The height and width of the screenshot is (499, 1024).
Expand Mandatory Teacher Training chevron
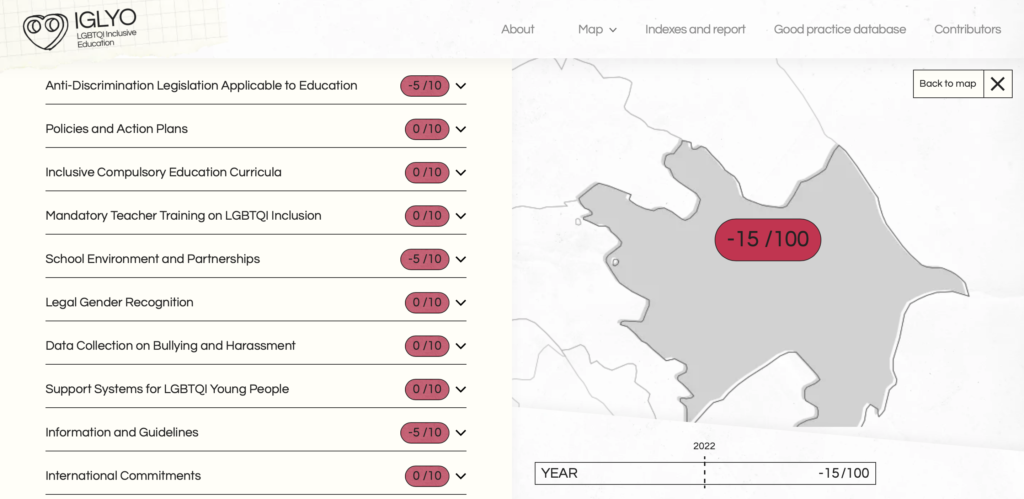point(461,216)
